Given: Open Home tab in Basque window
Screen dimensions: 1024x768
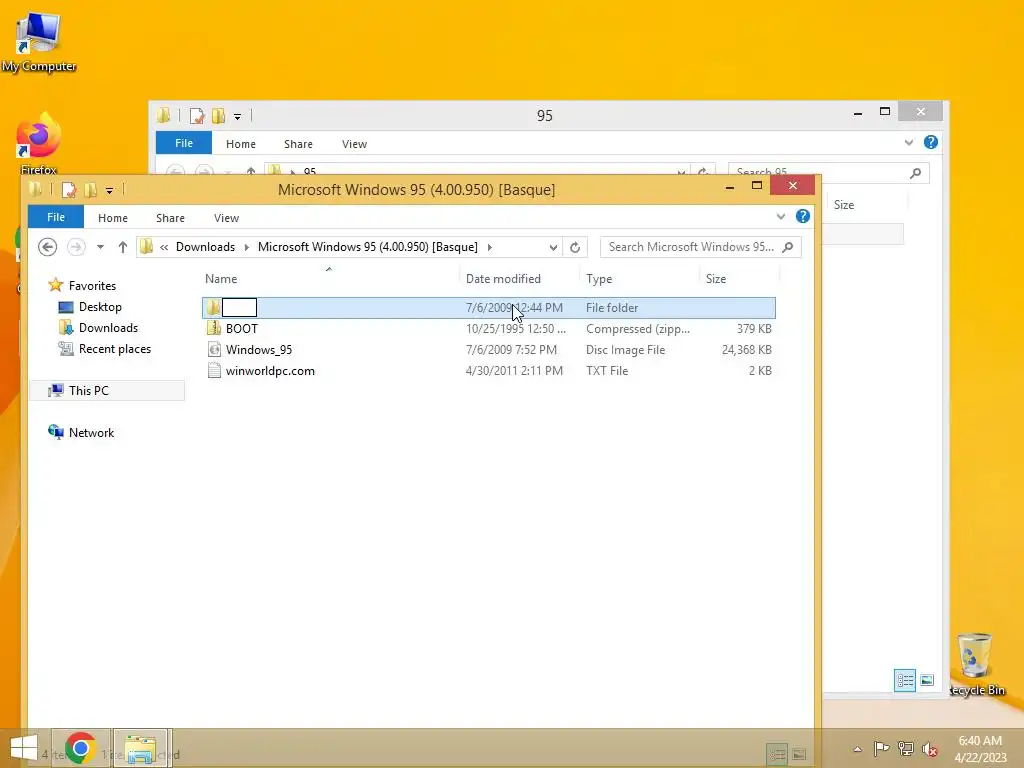Looking at the screenshot, I should click(112, 218).
